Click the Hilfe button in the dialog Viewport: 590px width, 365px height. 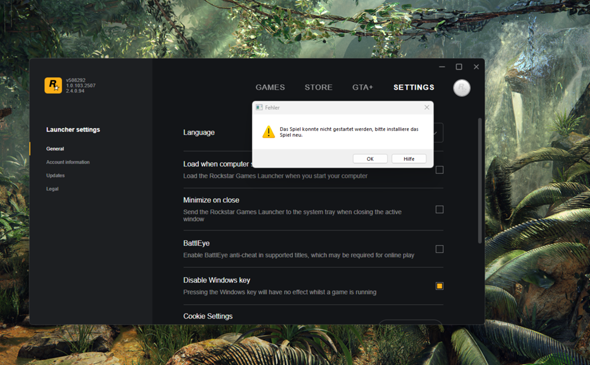(x=409, y=159)
